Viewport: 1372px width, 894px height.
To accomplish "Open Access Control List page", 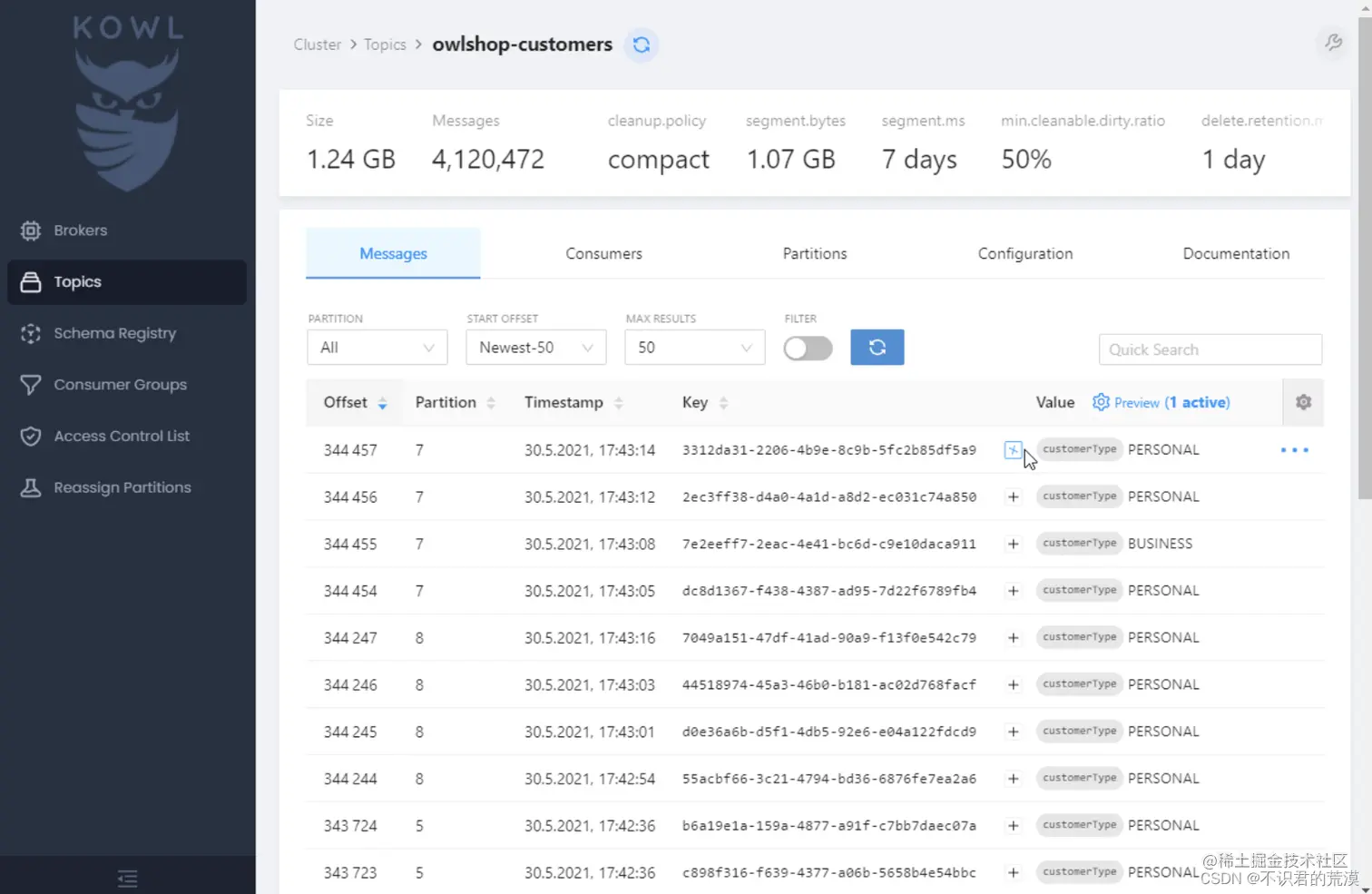I will pos(104,437).
